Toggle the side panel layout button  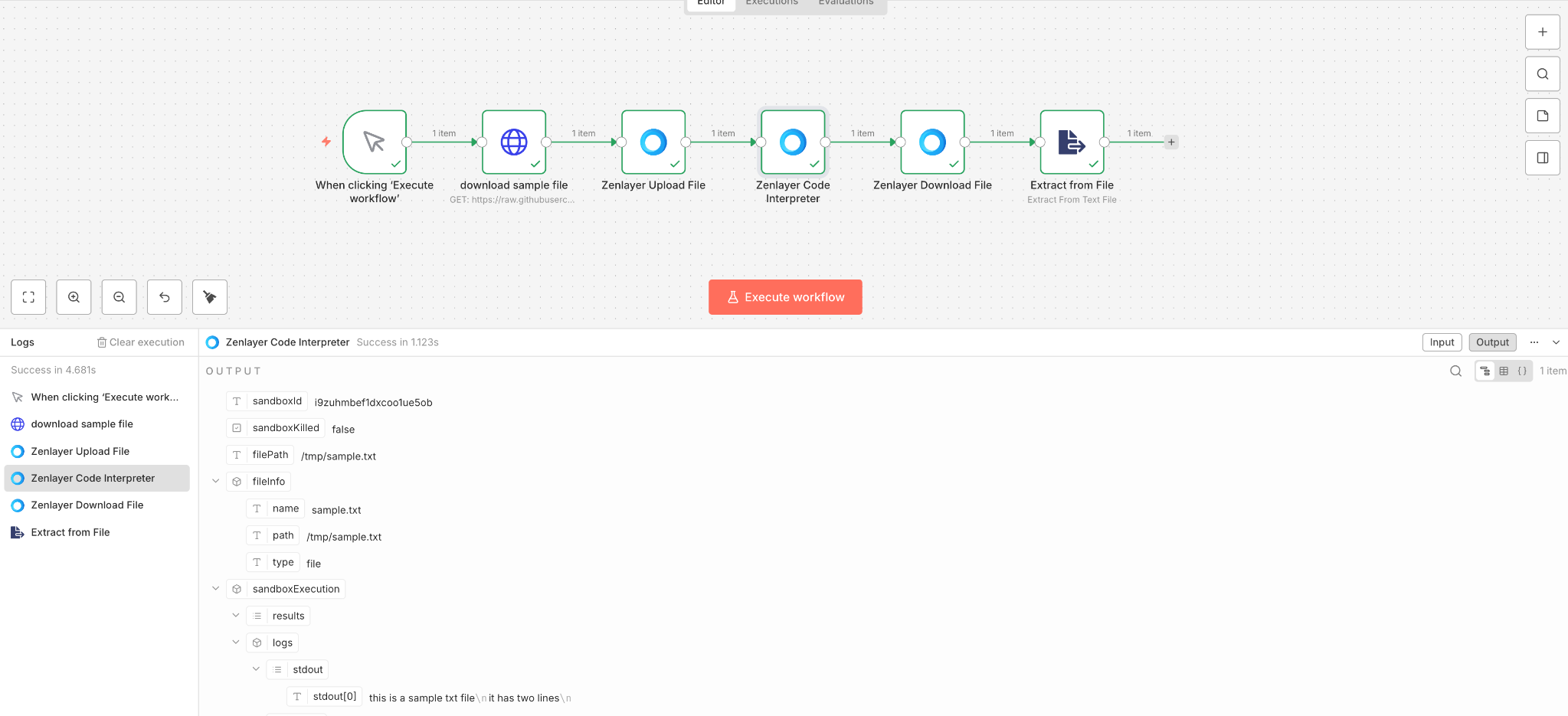[x=1542, y=158]
